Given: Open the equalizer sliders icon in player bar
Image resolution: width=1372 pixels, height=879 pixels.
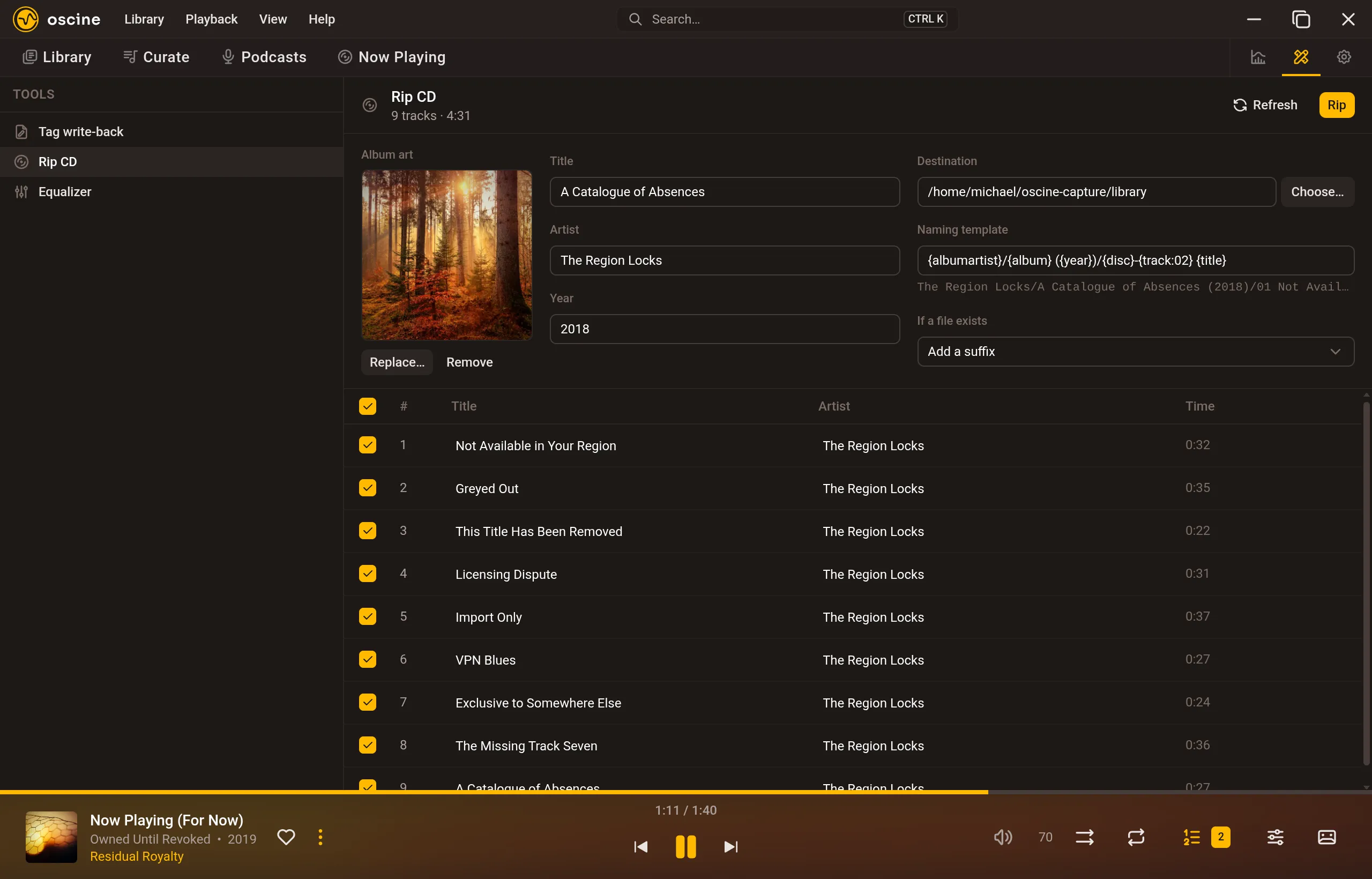Looking at the screenshot, I should (1276, 837).
